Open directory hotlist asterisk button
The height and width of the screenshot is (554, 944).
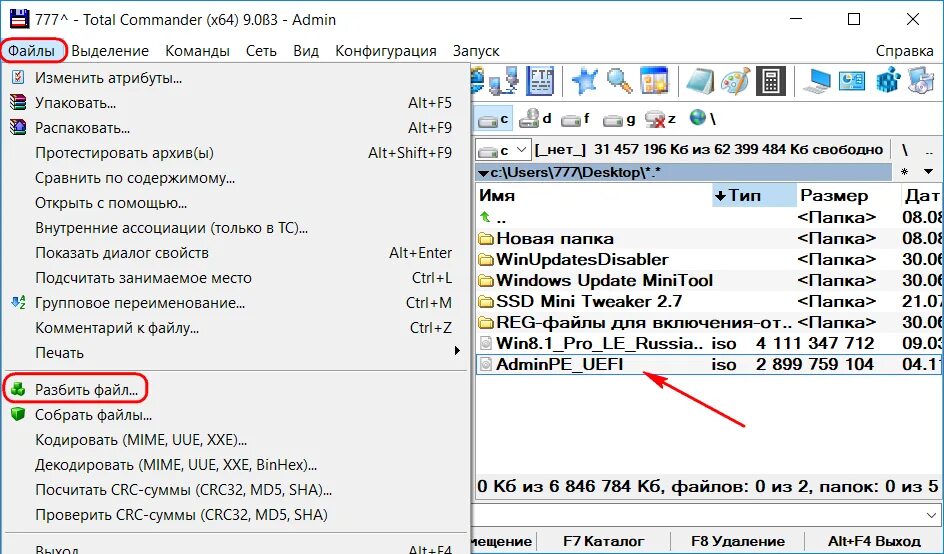[904, 172]
